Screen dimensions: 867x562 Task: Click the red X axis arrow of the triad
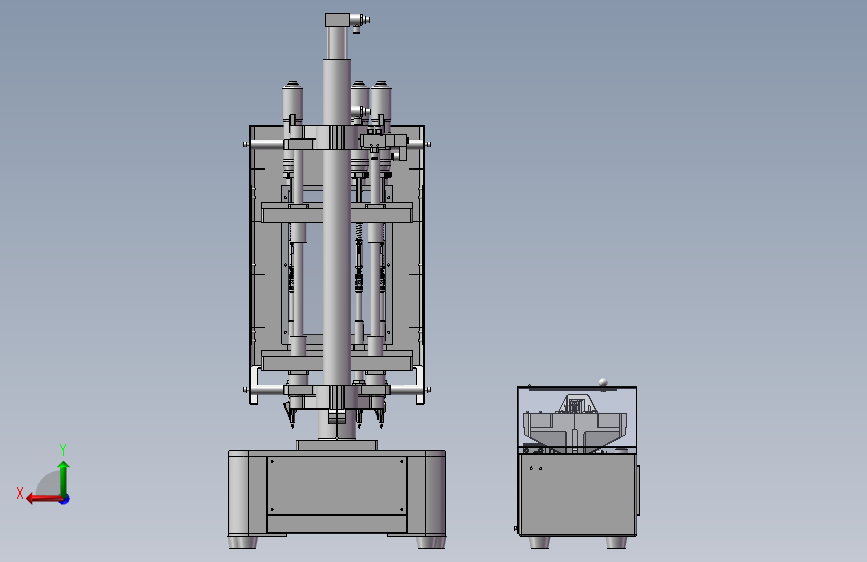click(x=43, y=499)
